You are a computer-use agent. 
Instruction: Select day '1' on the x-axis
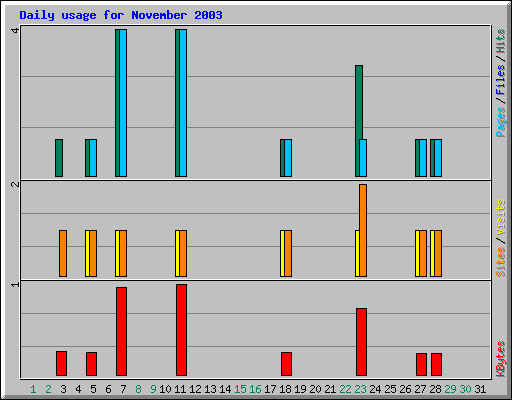[33, 389]
